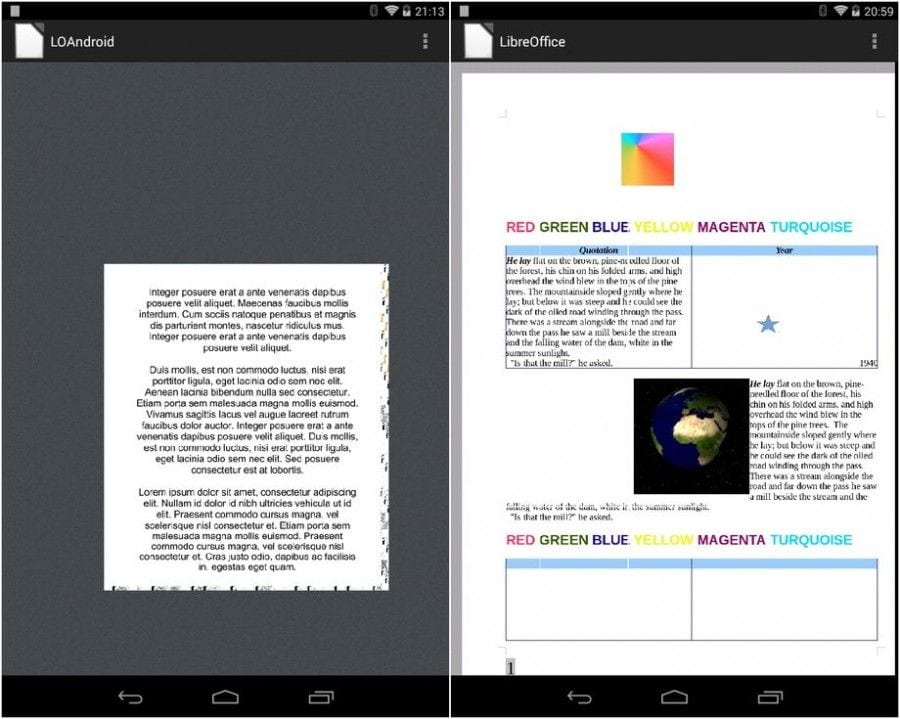The width and height of the screenshot is (900, 719).
Task: Select the Earth globe picture
Action: click(691, 436)
